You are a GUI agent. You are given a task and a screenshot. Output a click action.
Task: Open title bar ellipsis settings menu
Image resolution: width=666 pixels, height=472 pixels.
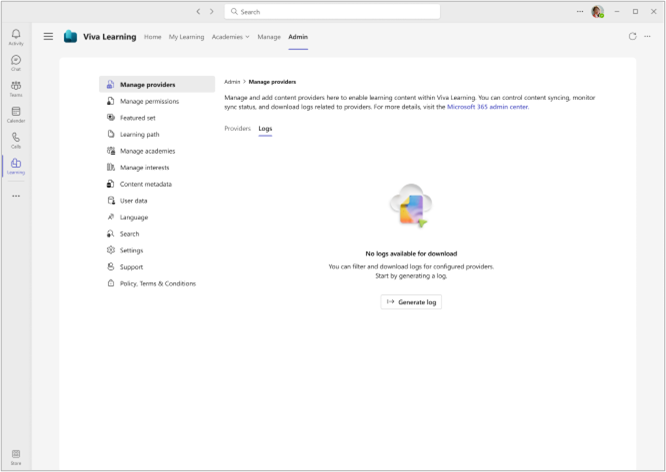[580, 11]
